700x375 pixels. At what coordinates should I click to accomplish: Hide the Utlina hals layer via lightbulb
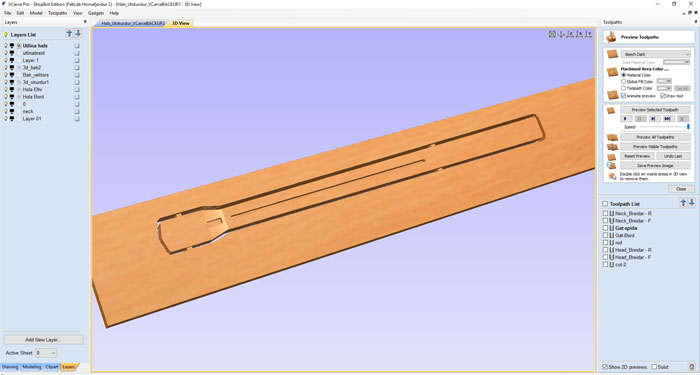pyautogui.click(x=6, y=46)
